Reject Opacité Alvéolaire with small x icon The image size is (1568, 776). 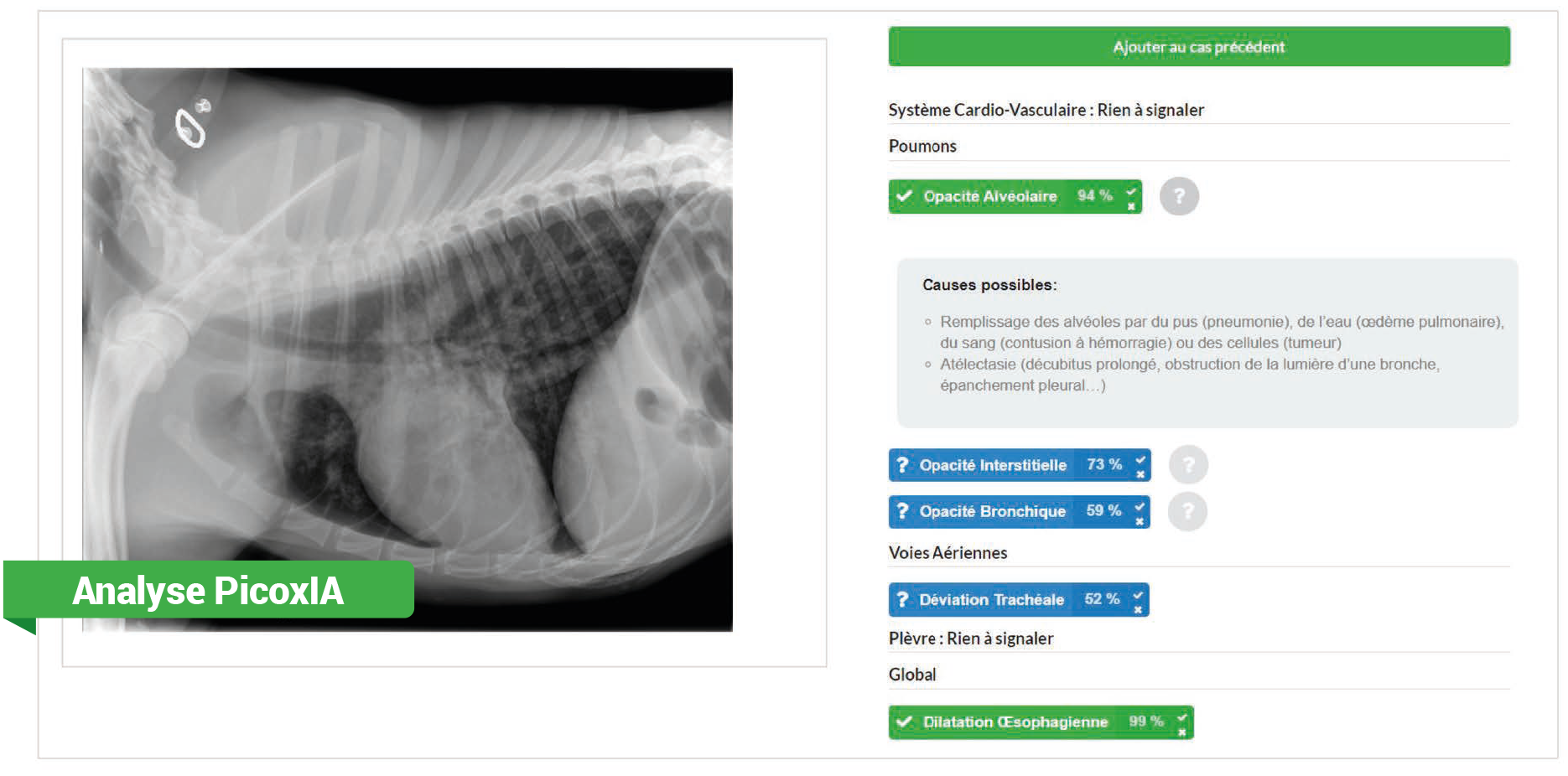pos(1131,205)
